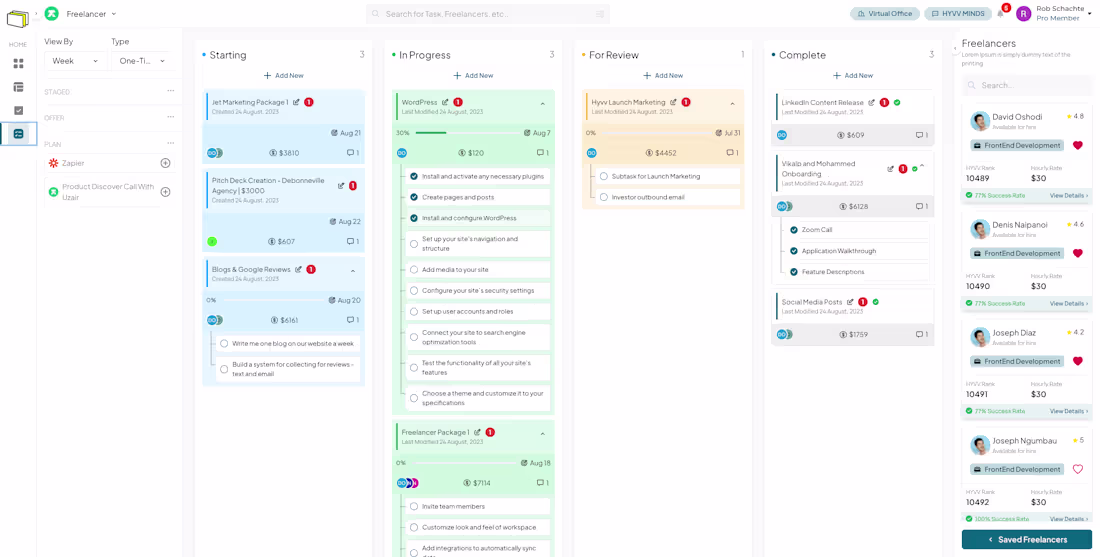Edit the Blogs & Google Reviews card
Viewport: 1100px width, 557px height.
pyautogui.click(x=298, y=269)
